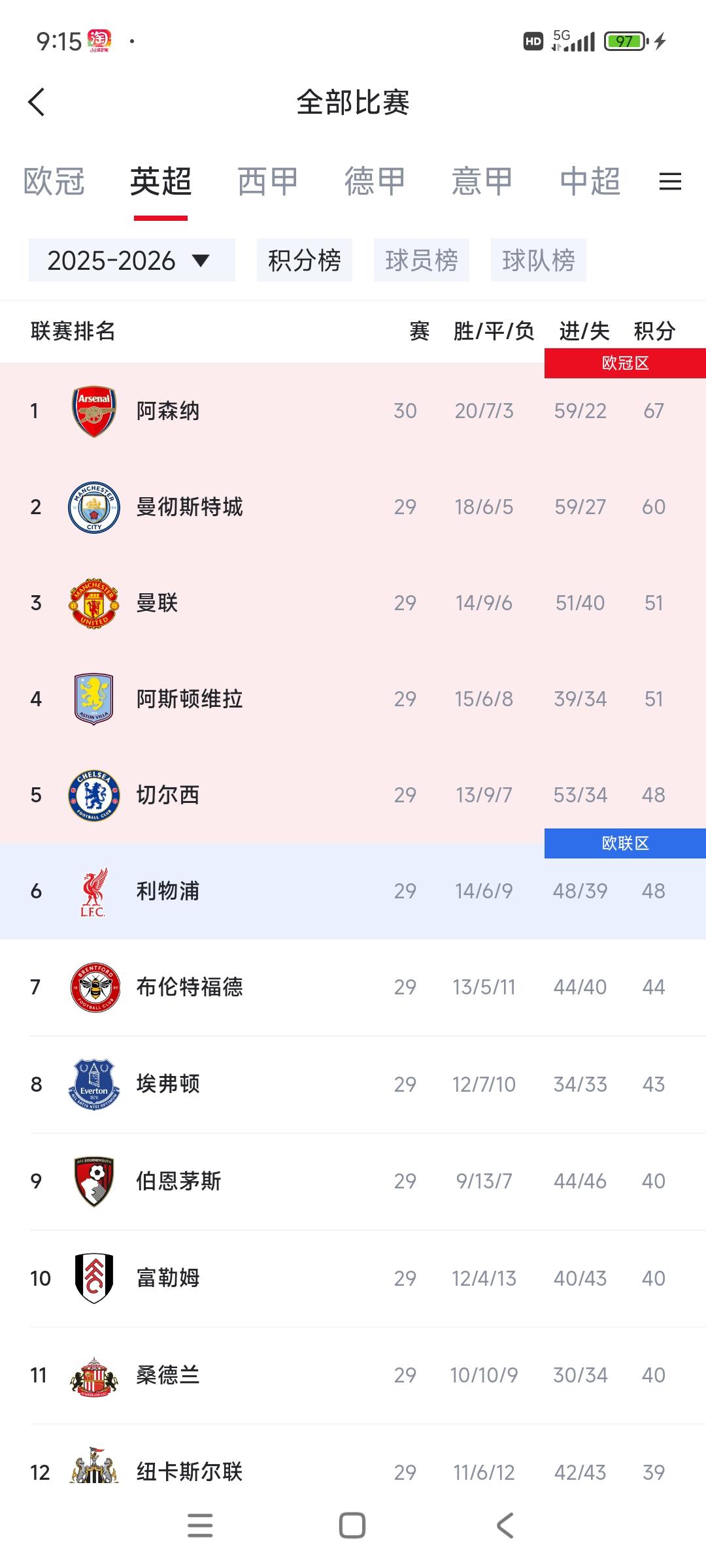
Task: Tap the back arrow in the header
Action: point(37,103)
